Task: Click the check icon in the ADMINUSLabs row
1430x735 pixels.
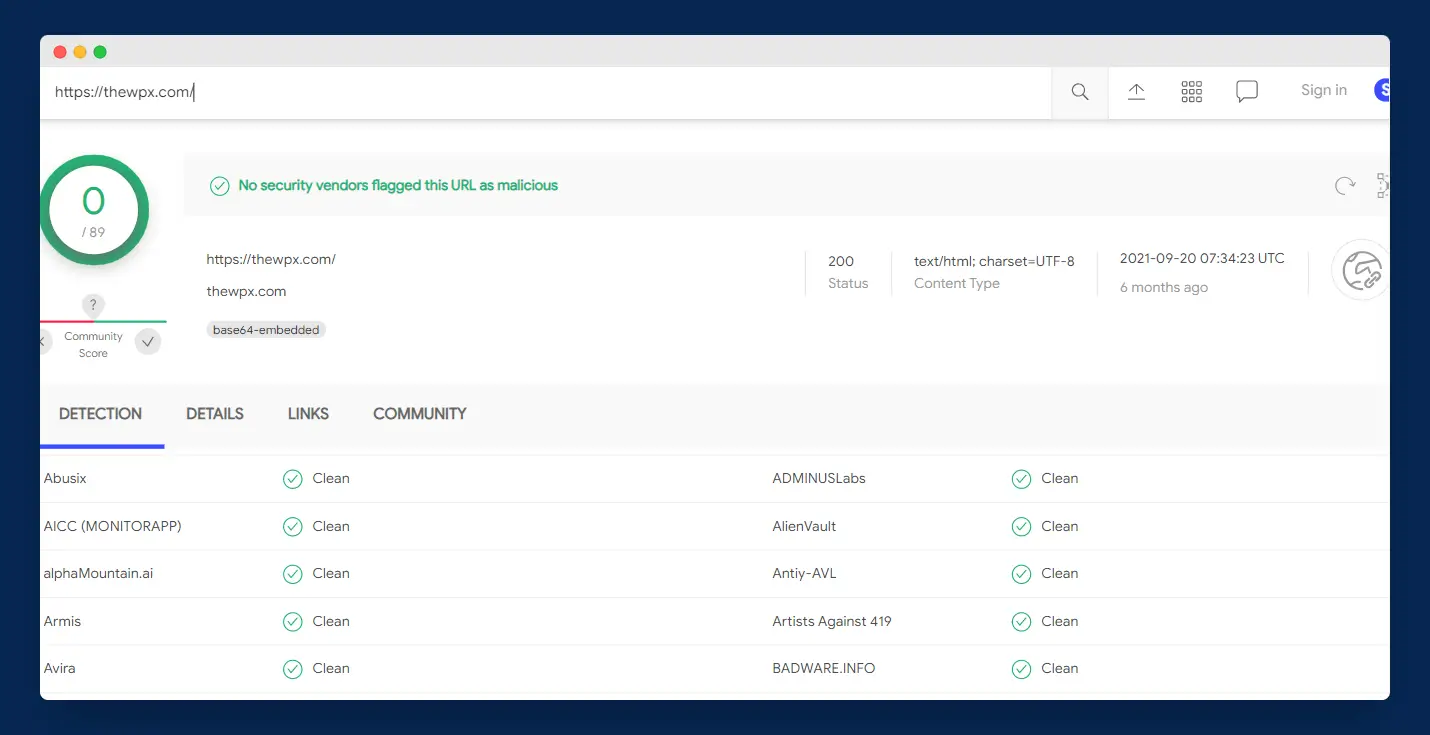Action: tap(1021, 479)
